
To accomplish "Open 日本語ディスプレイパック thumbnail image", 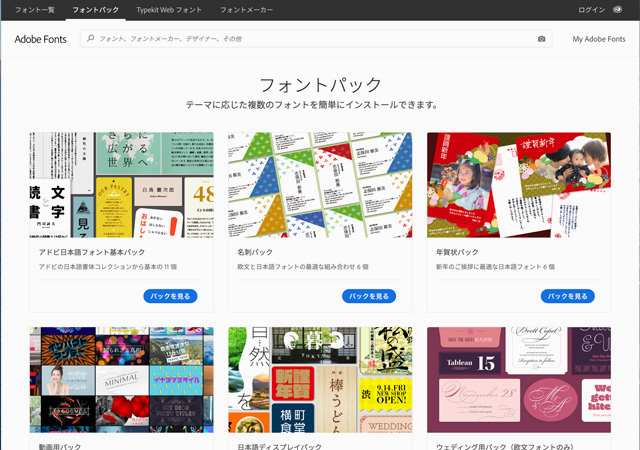I will pos(320,380).
